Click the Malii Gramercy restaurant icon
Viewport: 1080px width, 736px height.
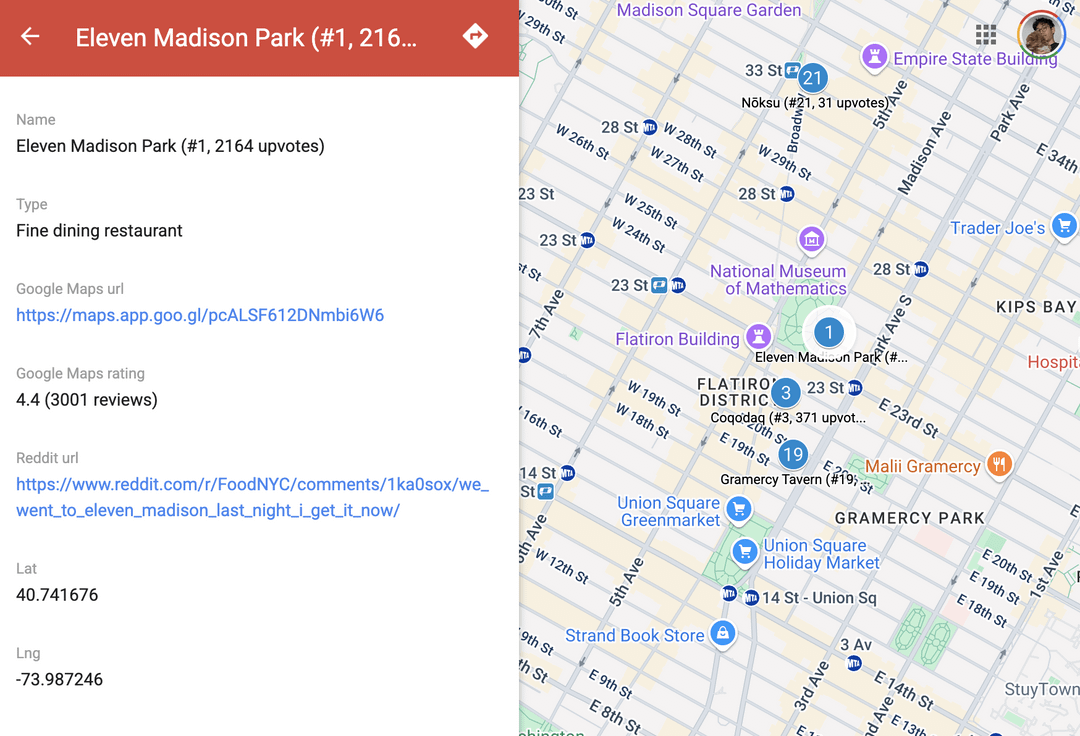coord(999,464)
